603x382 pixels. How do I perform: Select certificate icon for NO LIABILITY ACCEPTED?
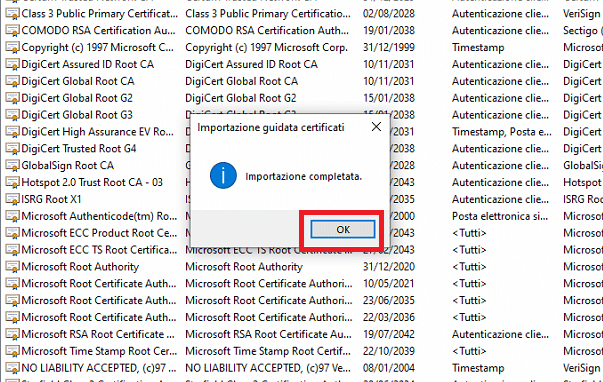pos(12,368)
